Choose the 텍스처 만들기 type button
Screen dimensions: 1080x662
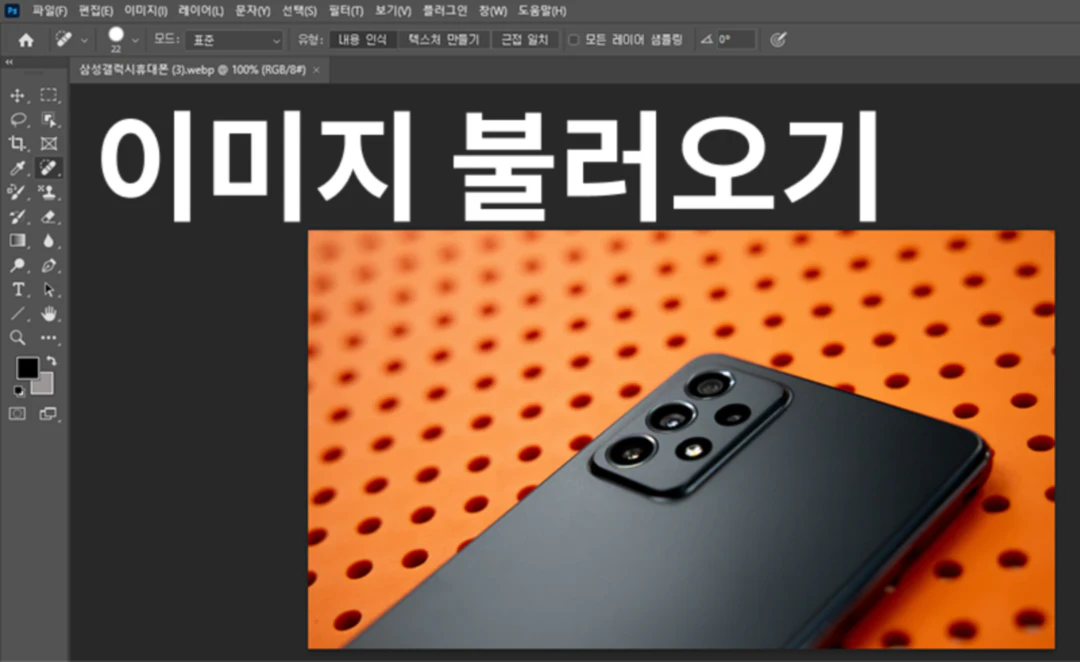point(444,40)
